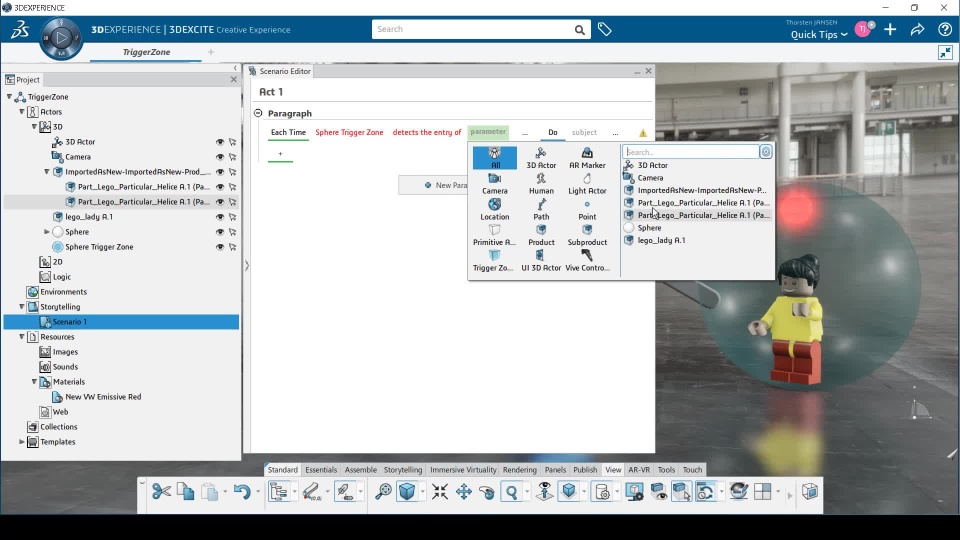Choose the Human actor type icon
This screenshot has height=540, width=960.
(x=541, y=179)
